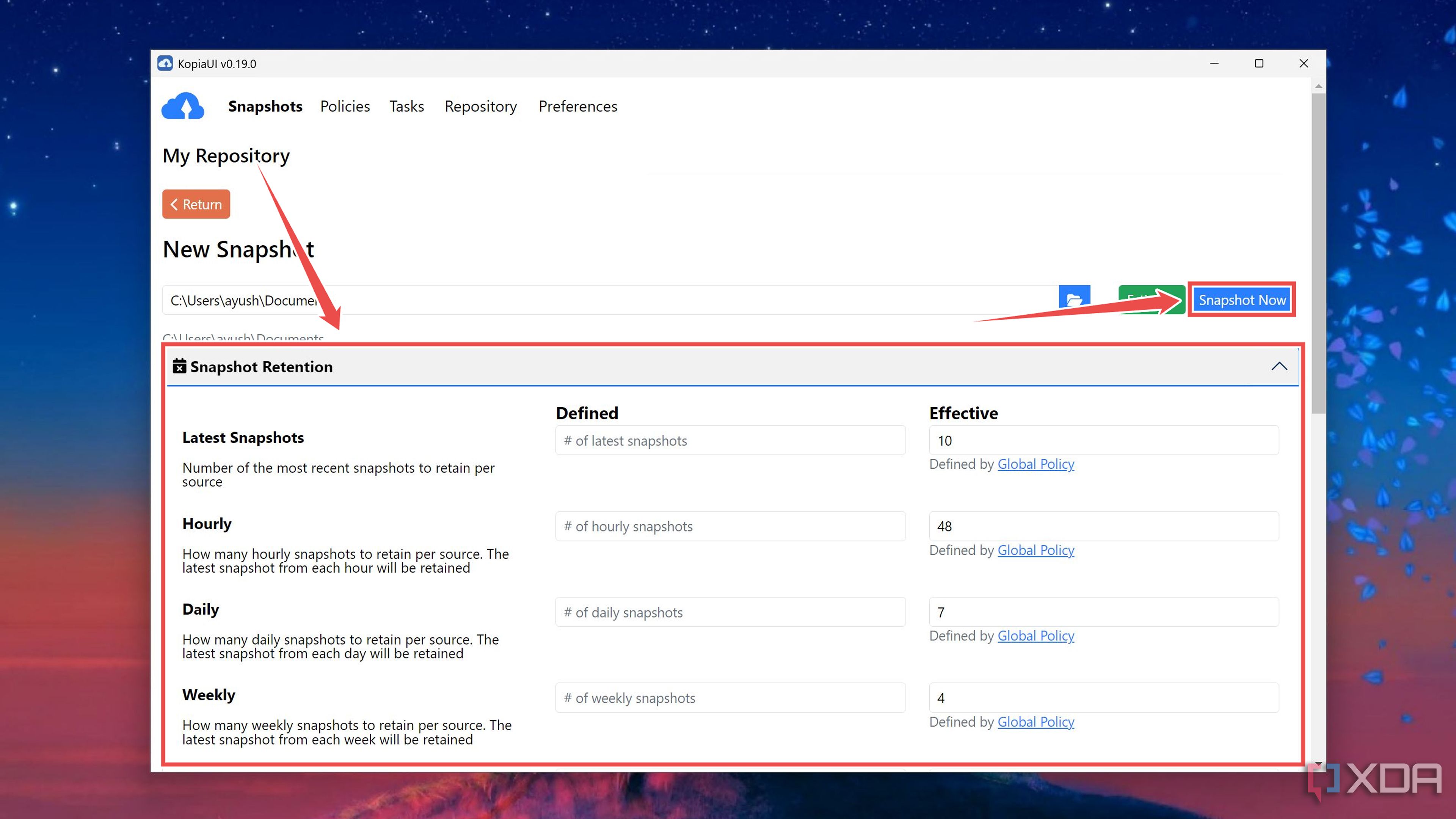Click the Kopia cloud logo icon
The image size is (1456, 819).
(182, 106)
